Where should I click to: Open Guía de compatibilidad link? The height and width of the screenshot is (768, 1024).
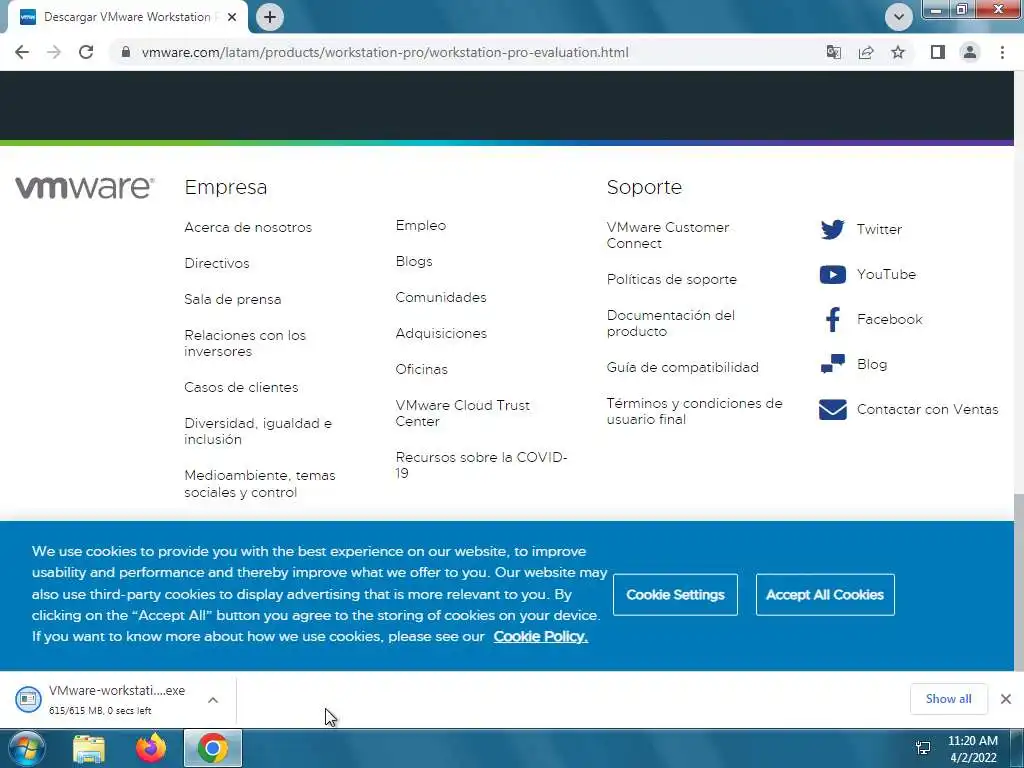click(x=682, y=367)
